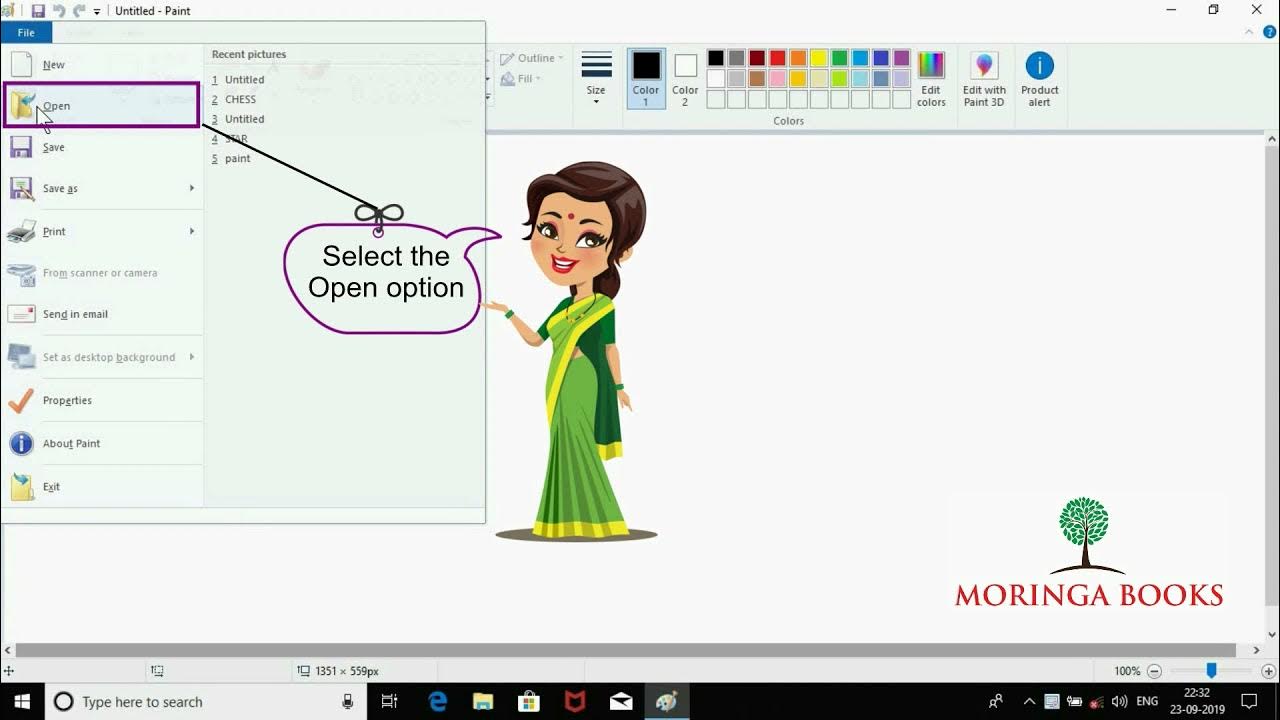This screenshot has height=720, width=1280.
Task: Click the Paint icon on the taskbar
Action: pyautogui.click(x=666, y=701)
